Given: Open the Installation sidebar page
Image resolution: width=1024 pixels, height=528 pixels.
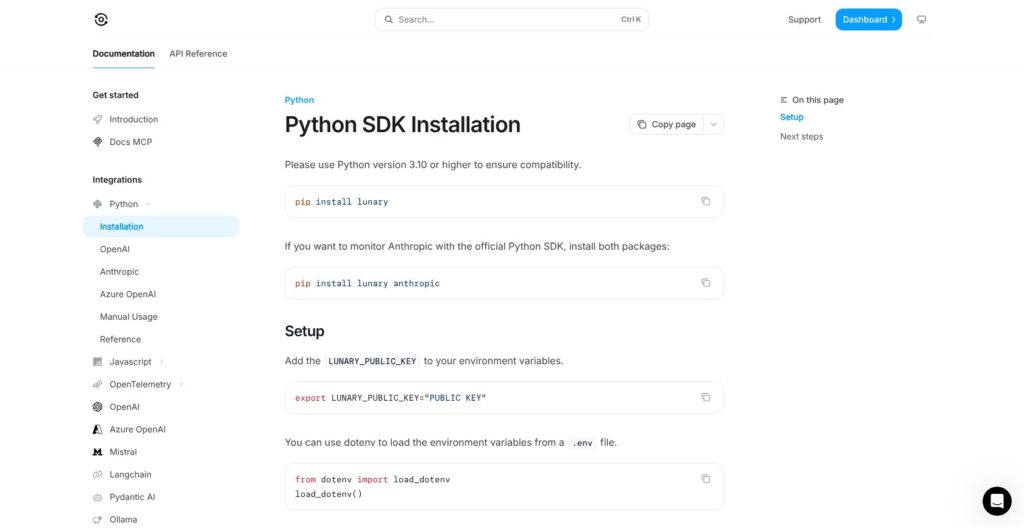Looking at the screenshot, I should click(x=161, y=227).
